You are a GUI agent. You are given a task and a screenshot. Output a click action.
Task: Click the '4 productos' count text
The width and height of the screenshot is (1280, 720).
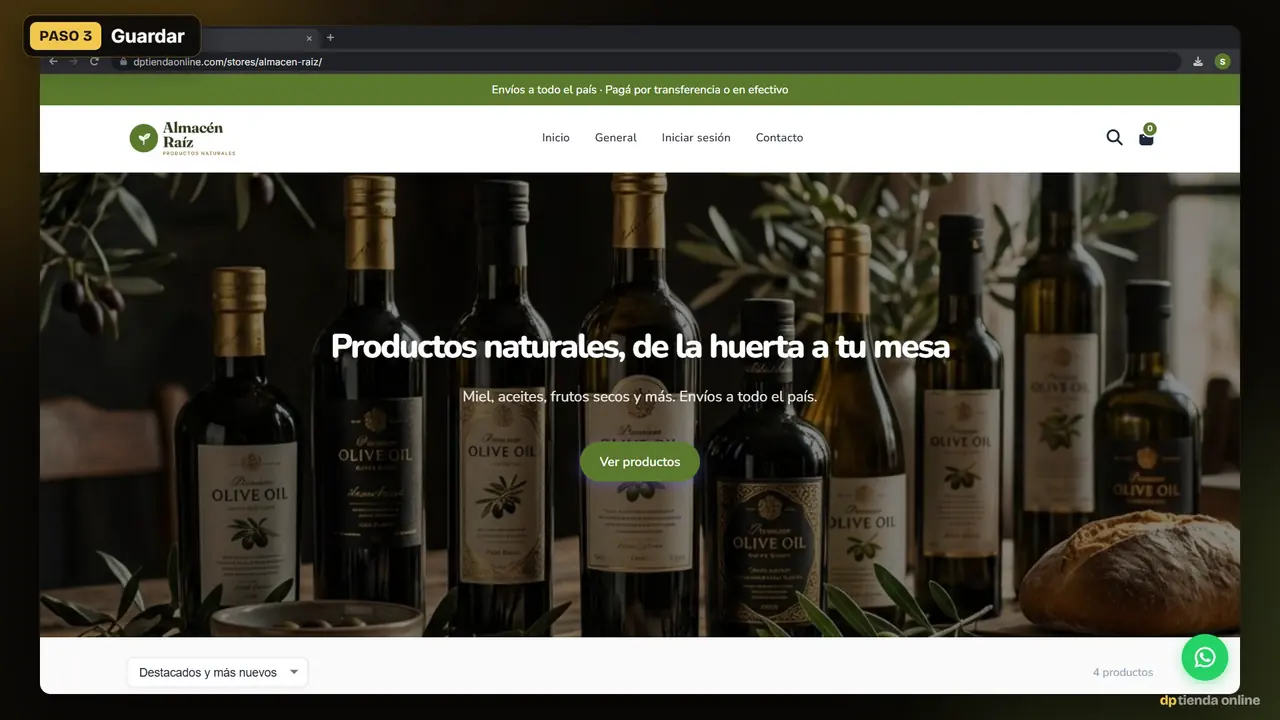1123,673
